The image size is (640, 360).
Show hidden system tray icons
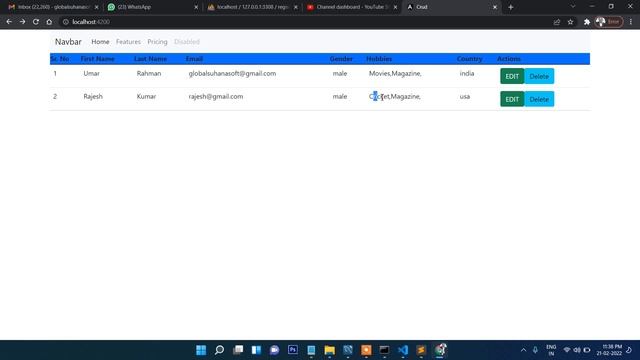[523, 350]
